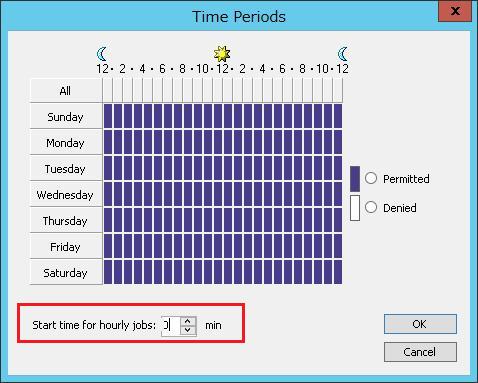
Task: Select the entire Wednesday row
Action: click(66, 194)
